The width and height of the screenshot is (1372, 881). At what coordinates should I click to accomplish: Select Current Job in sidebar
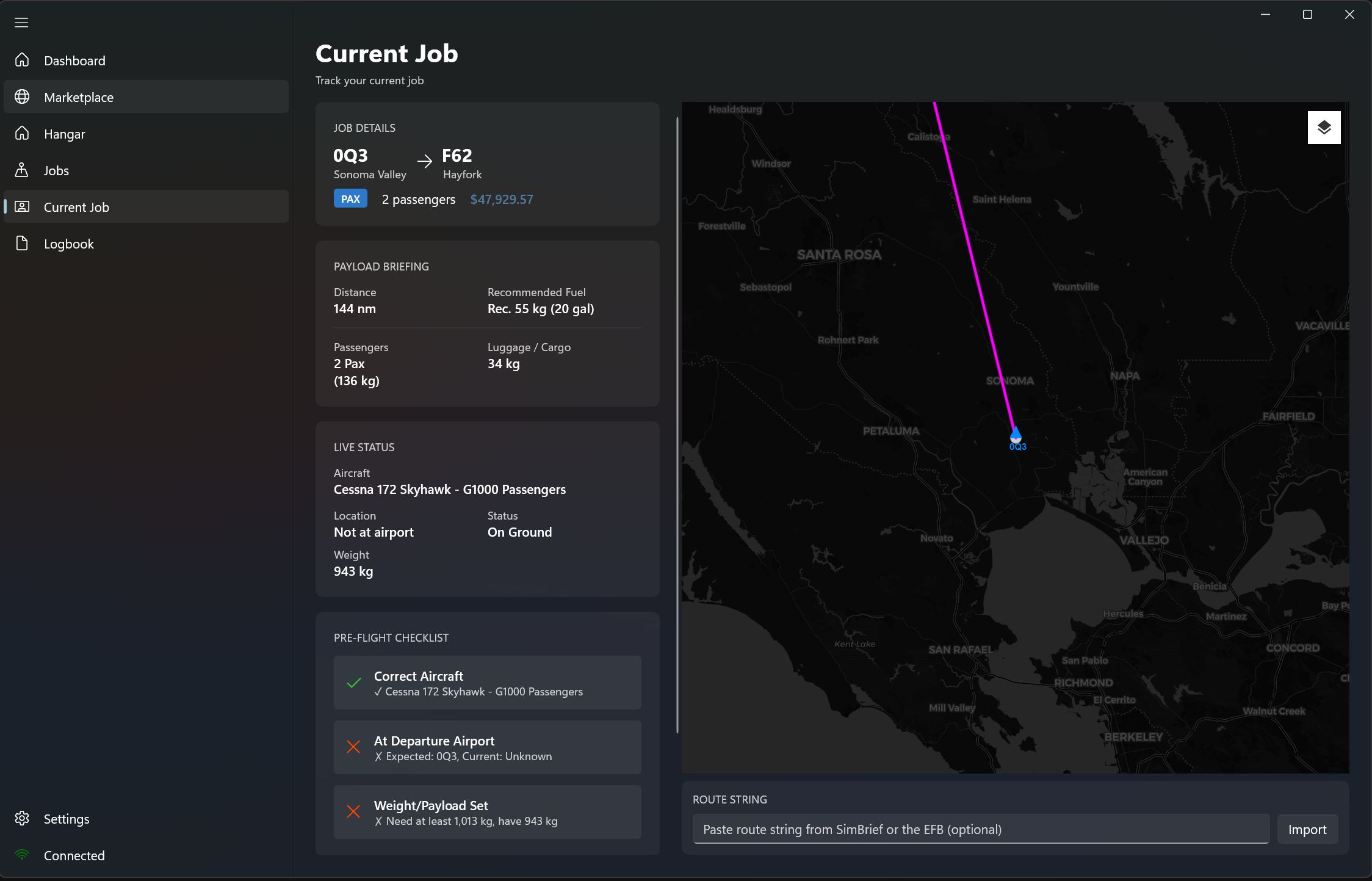point(76,207)
